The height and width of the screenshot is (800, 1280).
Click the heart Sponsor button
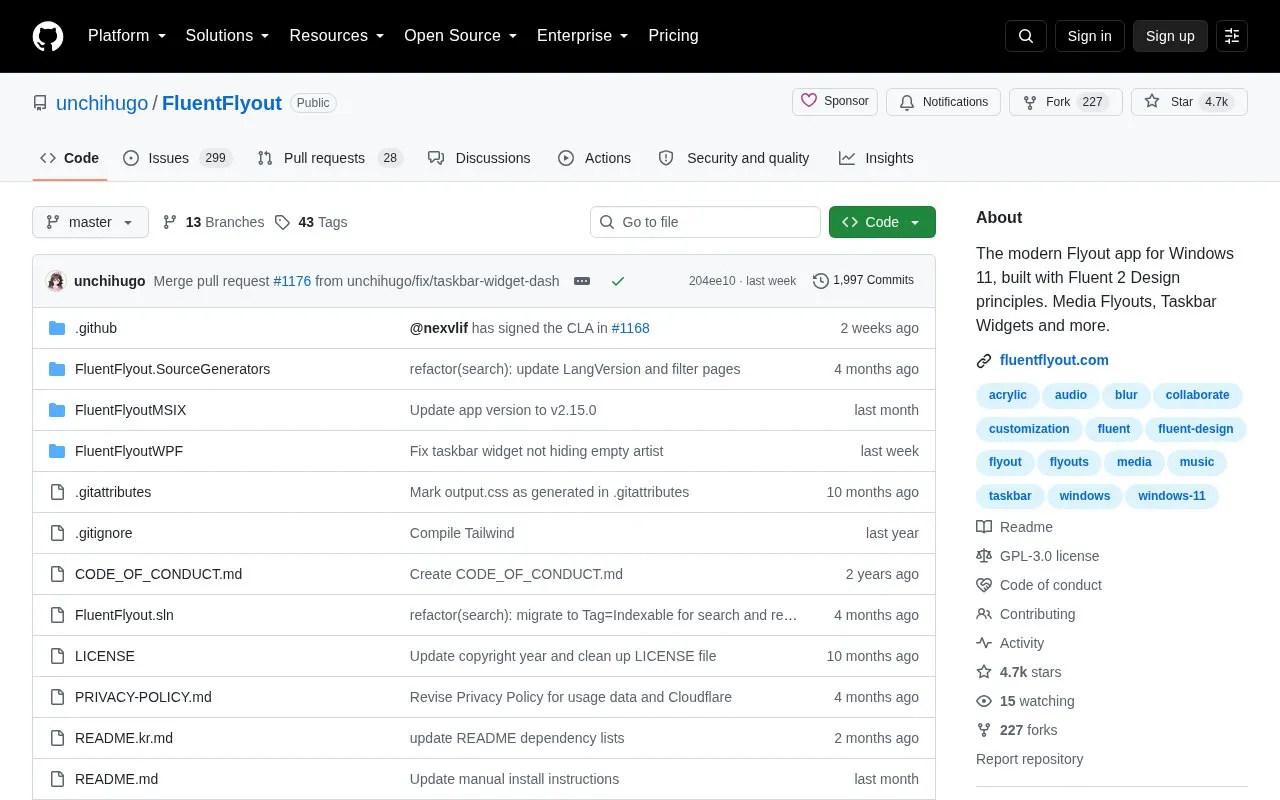click(x=835, y=102)
